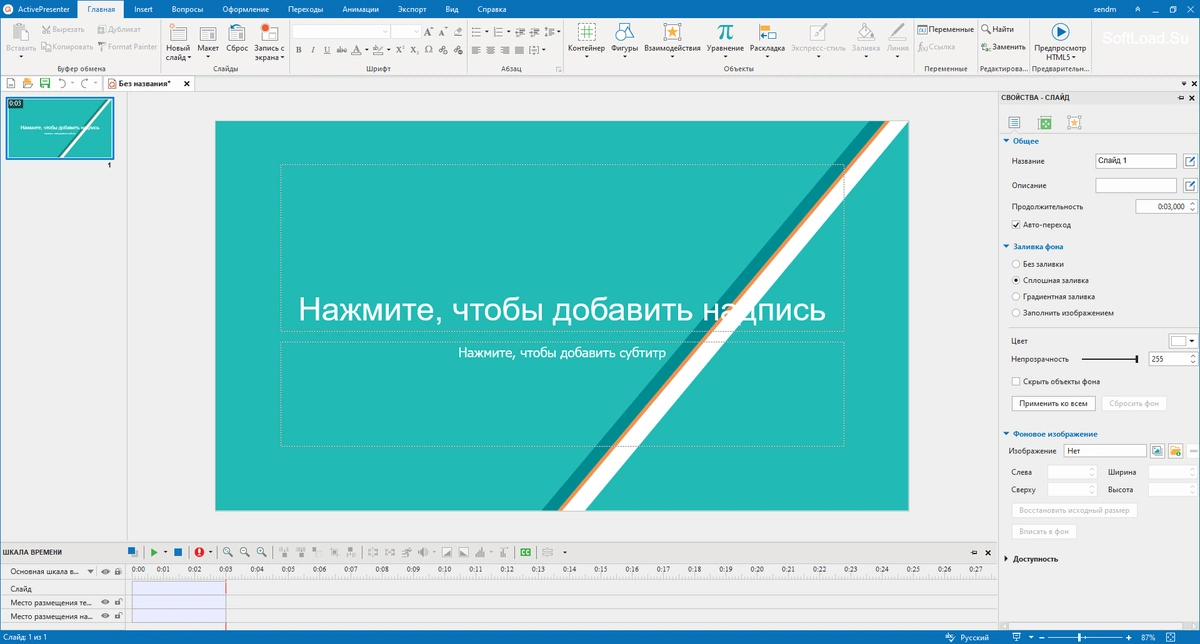Viewport: 1200px width, 644px height.
Task: Edit slide name with pencil icon
Action: pos(1190,161)
